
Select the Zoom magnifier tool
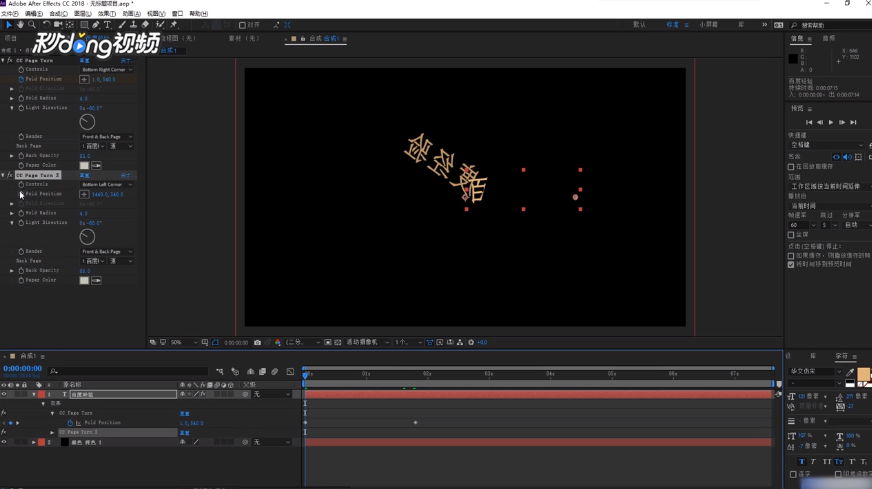coord(32,25)
